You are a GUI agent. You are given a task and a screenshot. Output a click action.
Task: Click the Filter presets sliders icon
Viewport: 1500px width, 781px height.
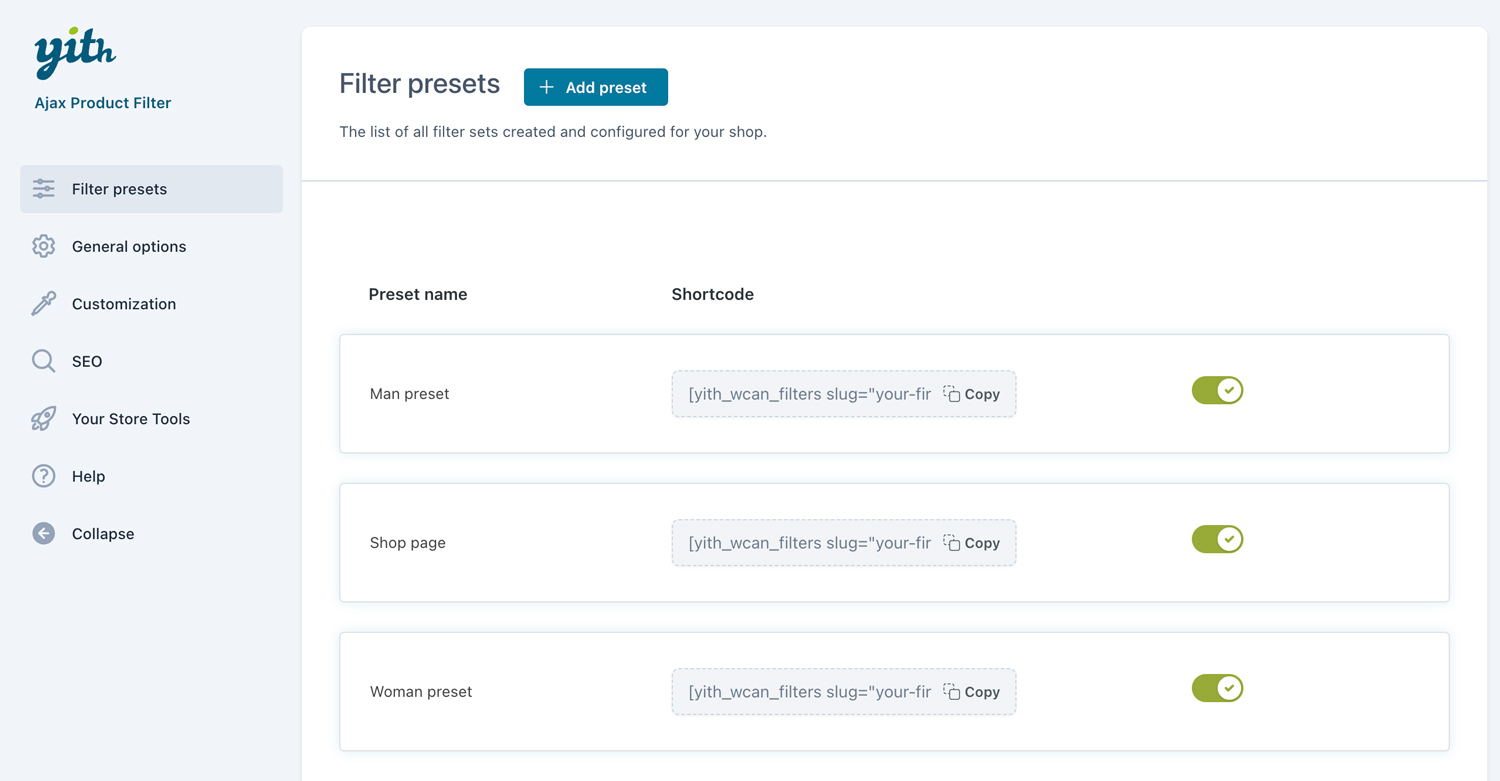44,189
